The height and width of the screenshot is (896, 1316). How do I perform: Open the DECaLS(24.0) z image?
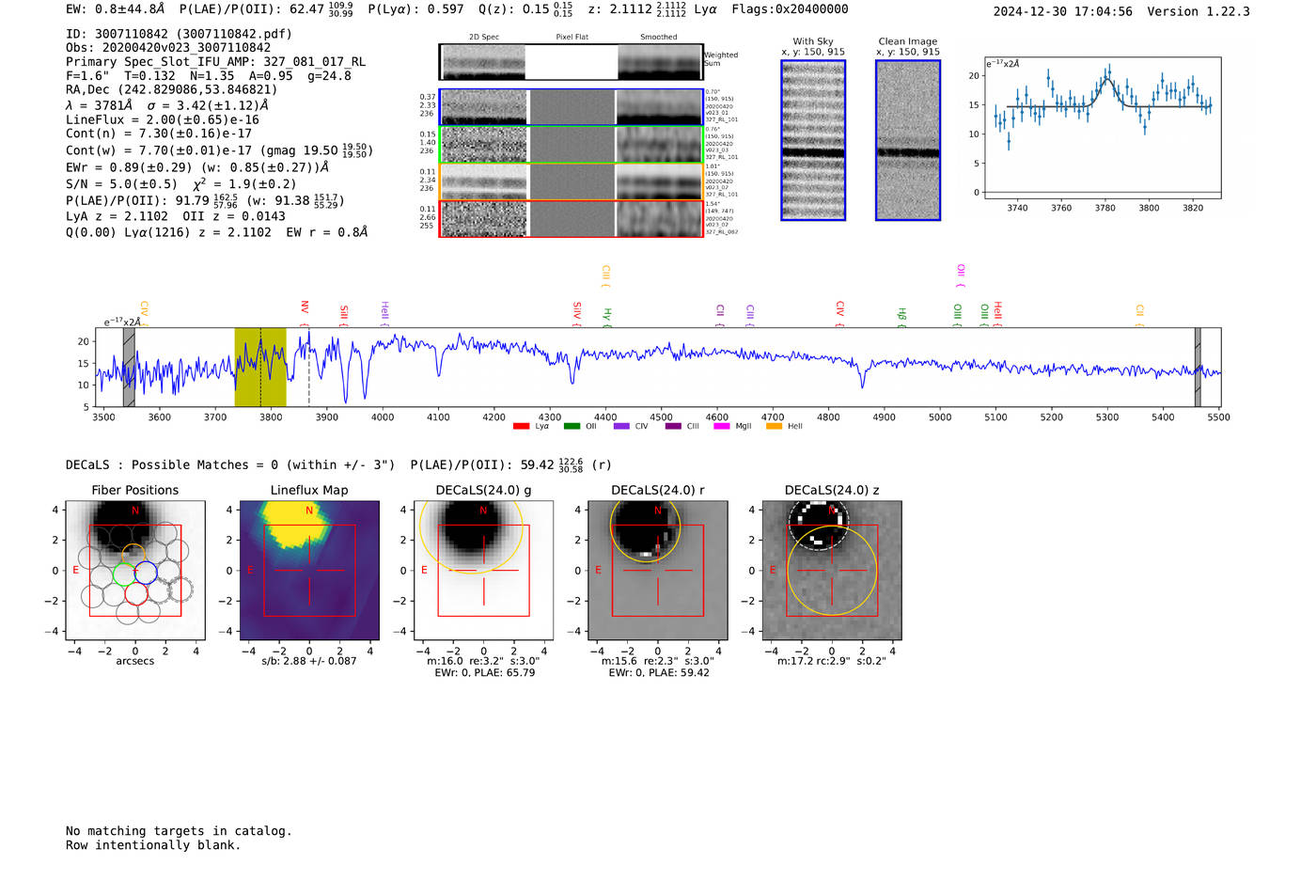point(832,571)
